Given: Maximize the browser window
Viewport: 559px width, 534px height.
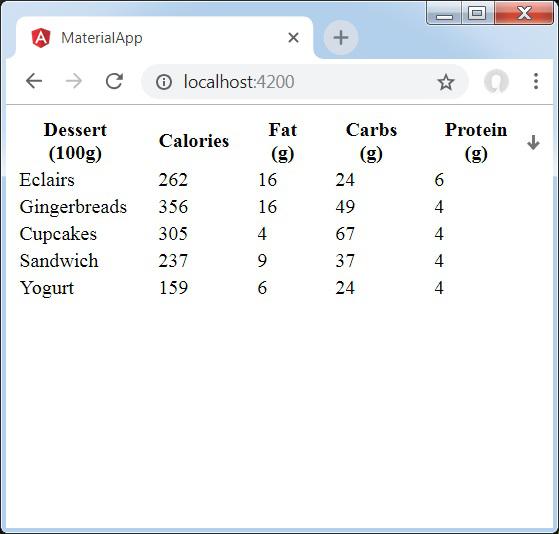Looking at the screenshot, I should (477, 13).
